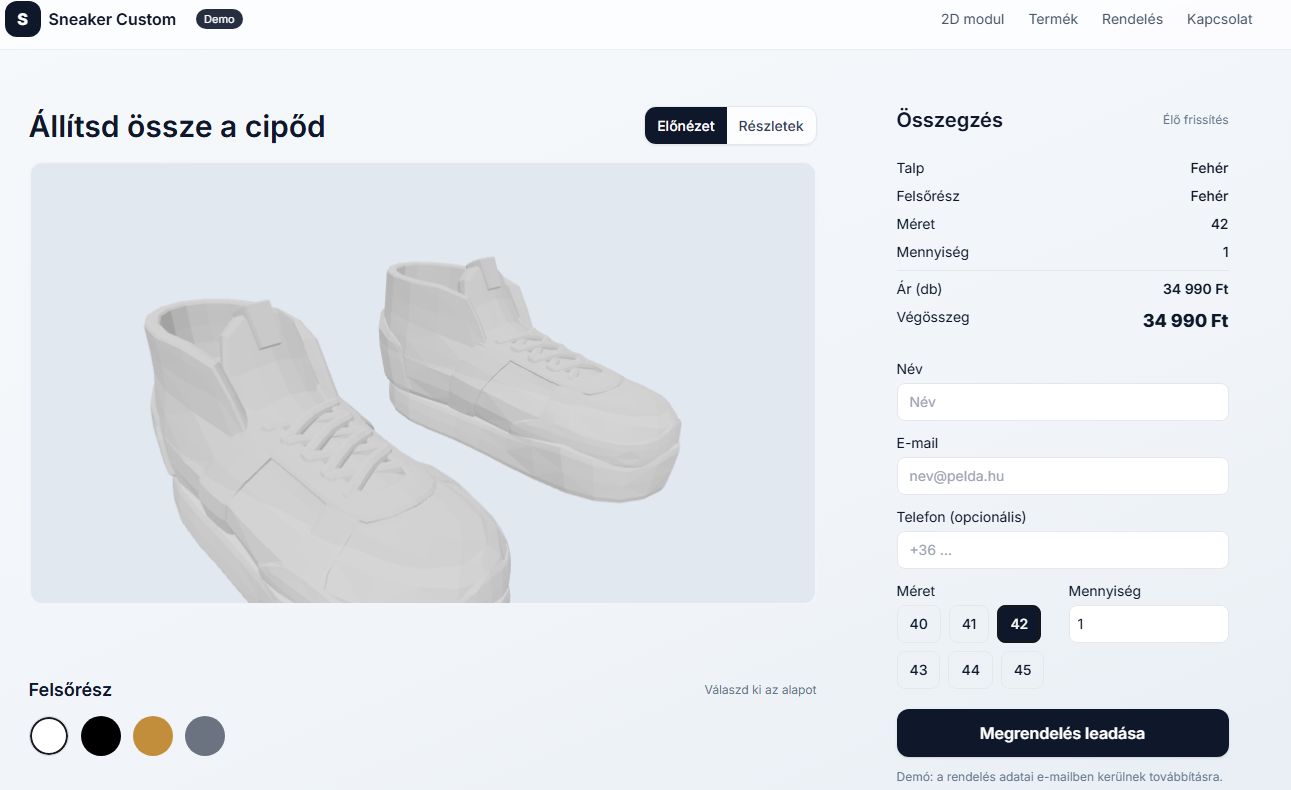Select the gray upper color swatch
The image size is (1291, 790).
(205, 736)
